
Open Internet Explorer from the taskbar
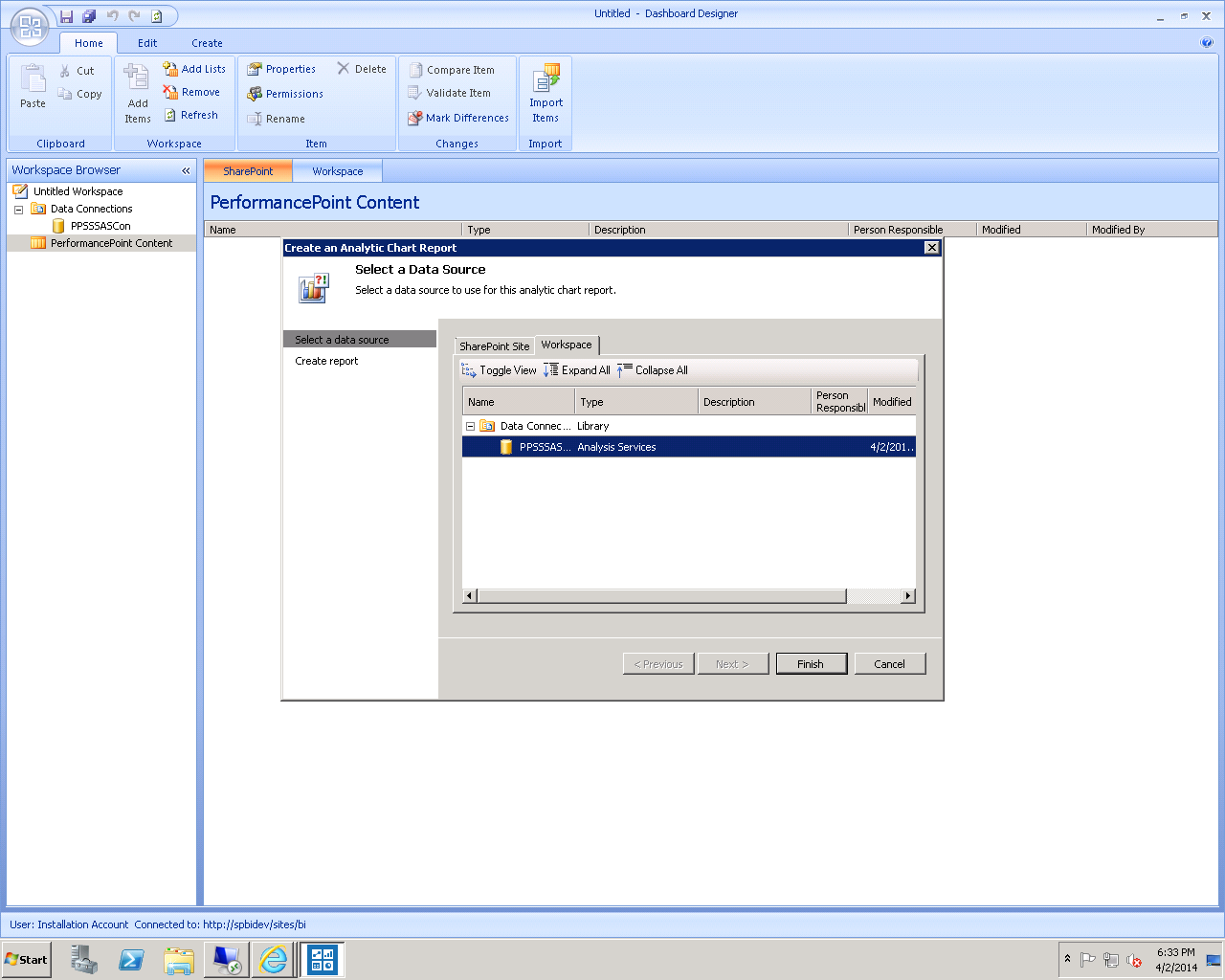(274, 959)
